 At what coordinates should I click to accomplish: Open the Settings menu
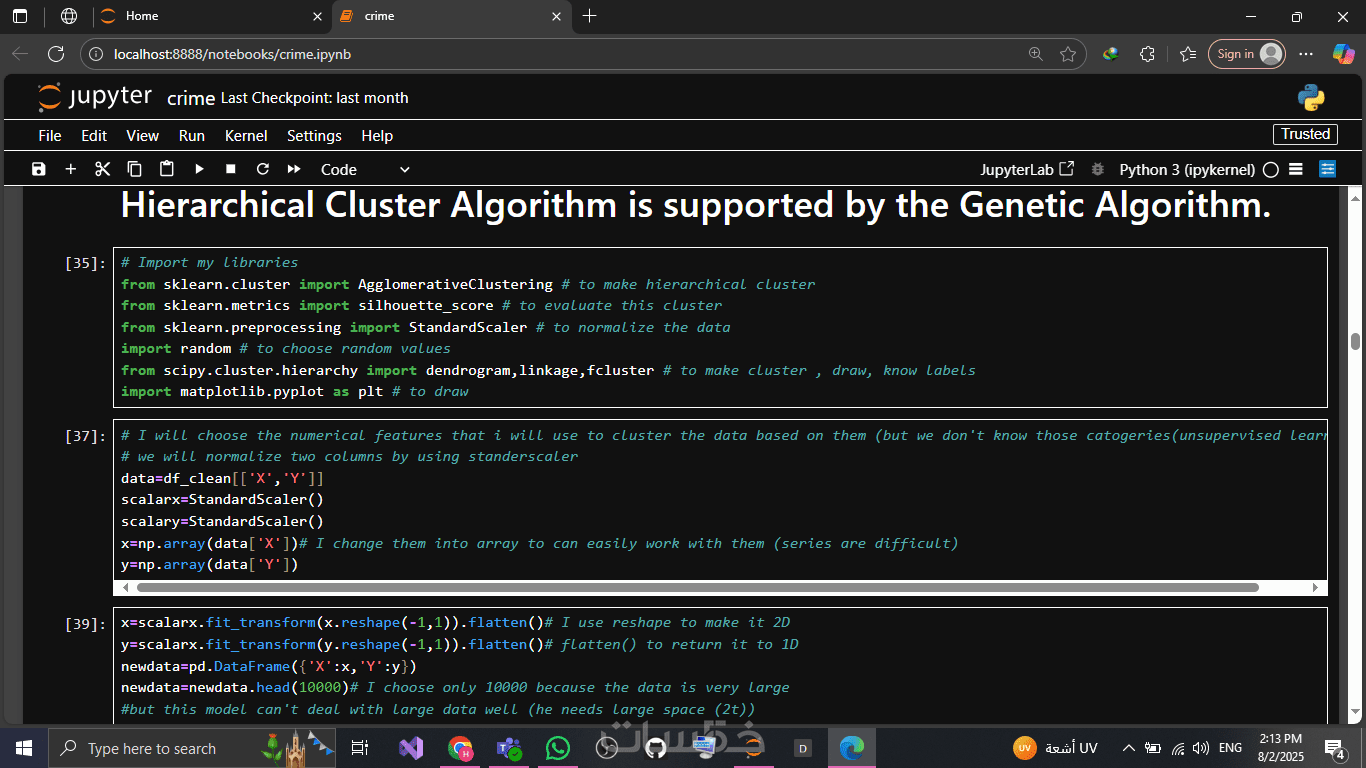(x=314, y=135)
